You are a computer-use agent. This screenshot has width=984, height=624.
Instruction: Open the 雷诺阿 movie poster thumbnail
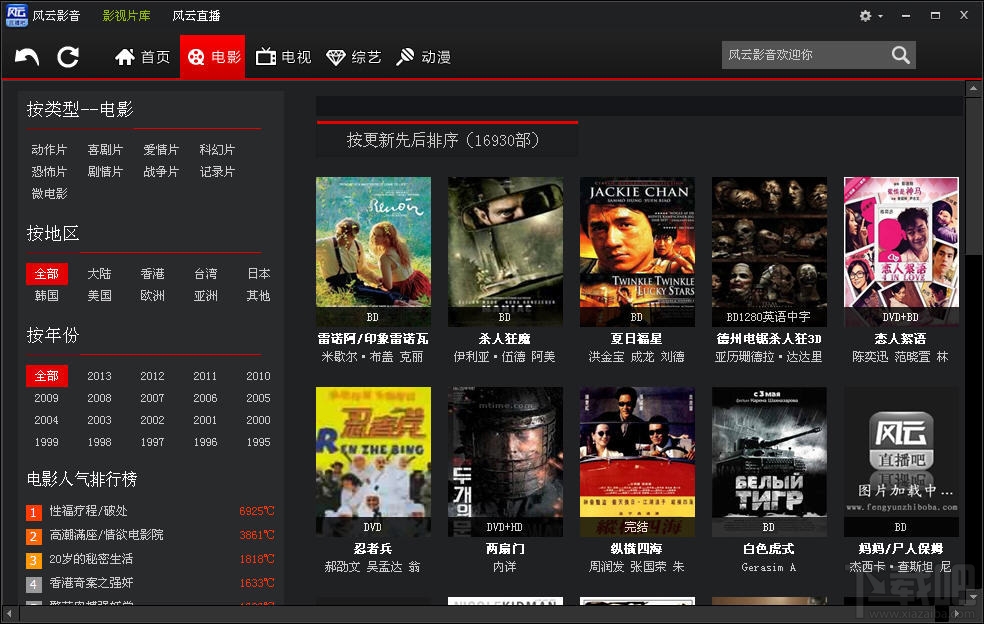(373, 243)
